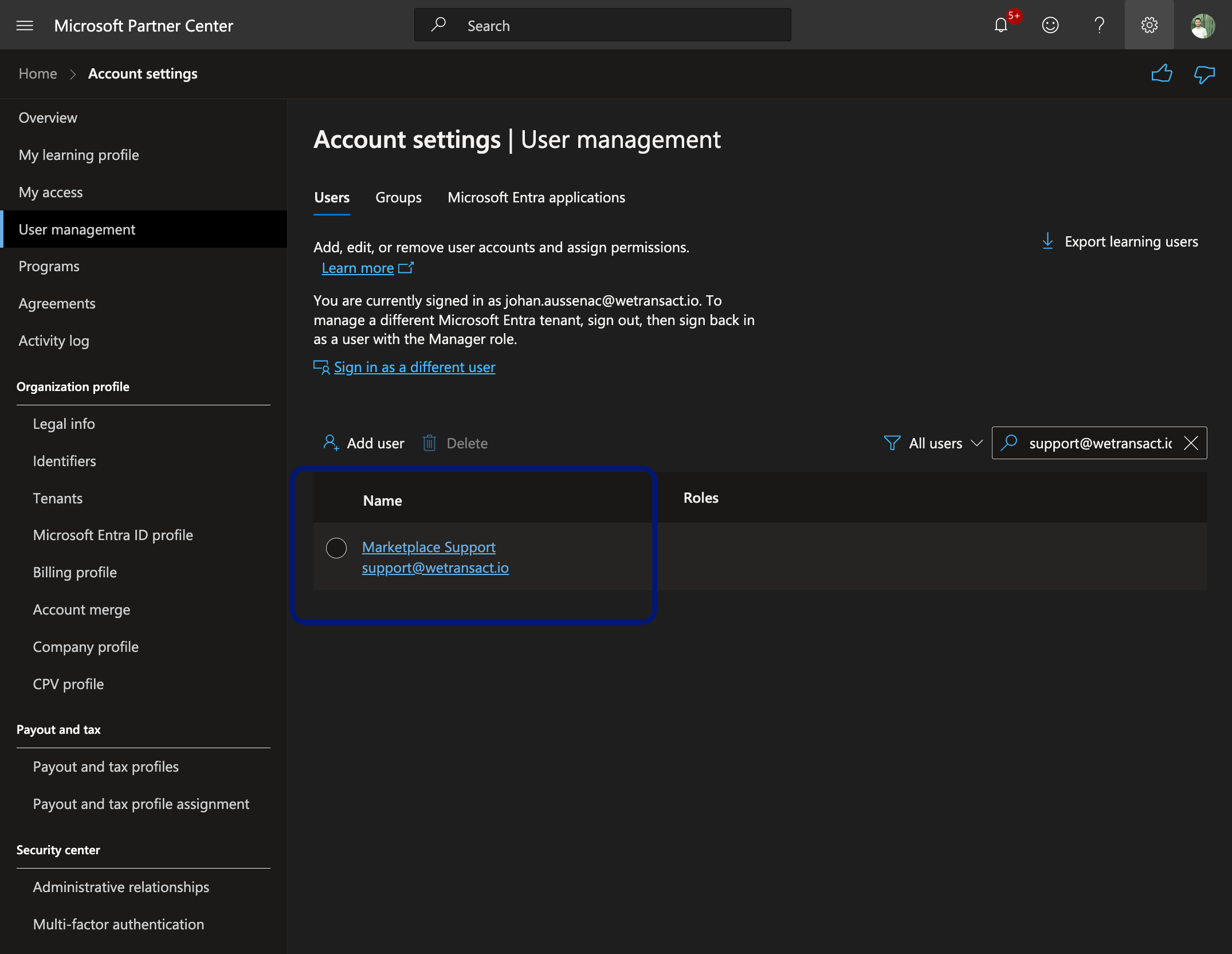Click the search magnifier in top bar
Image resolution: width=1232 pixels, height=954 pixels.
click(x=439, y=25)
